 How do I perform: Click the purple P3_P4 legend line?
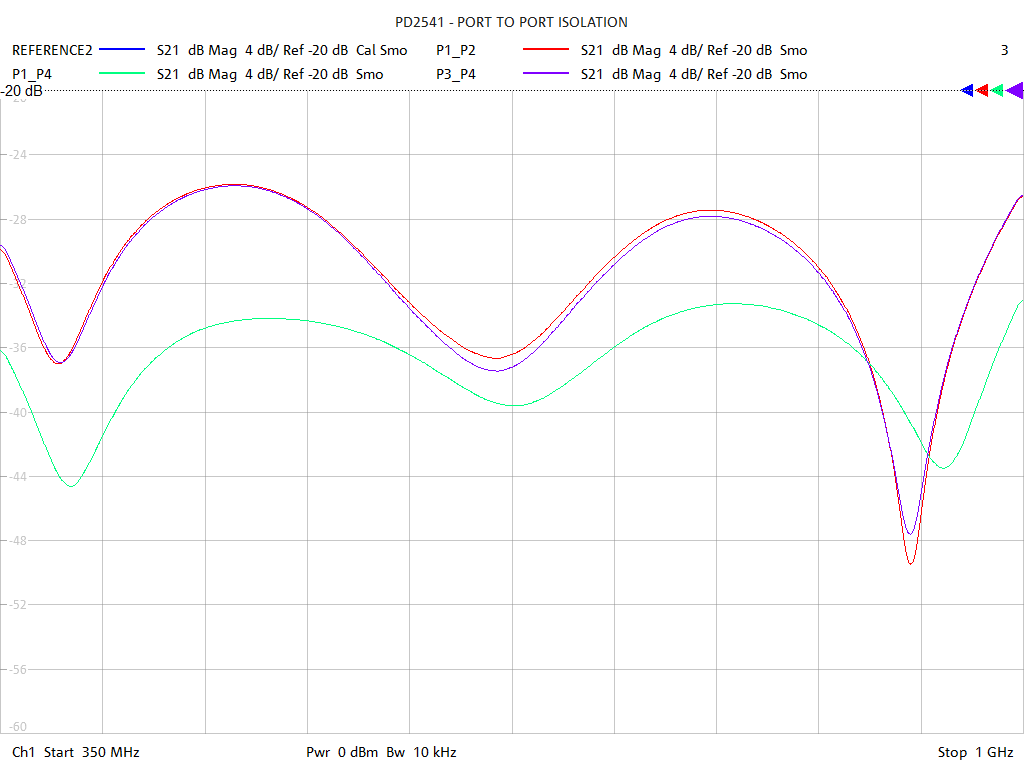pyautogui.click(x=546, y=74)
